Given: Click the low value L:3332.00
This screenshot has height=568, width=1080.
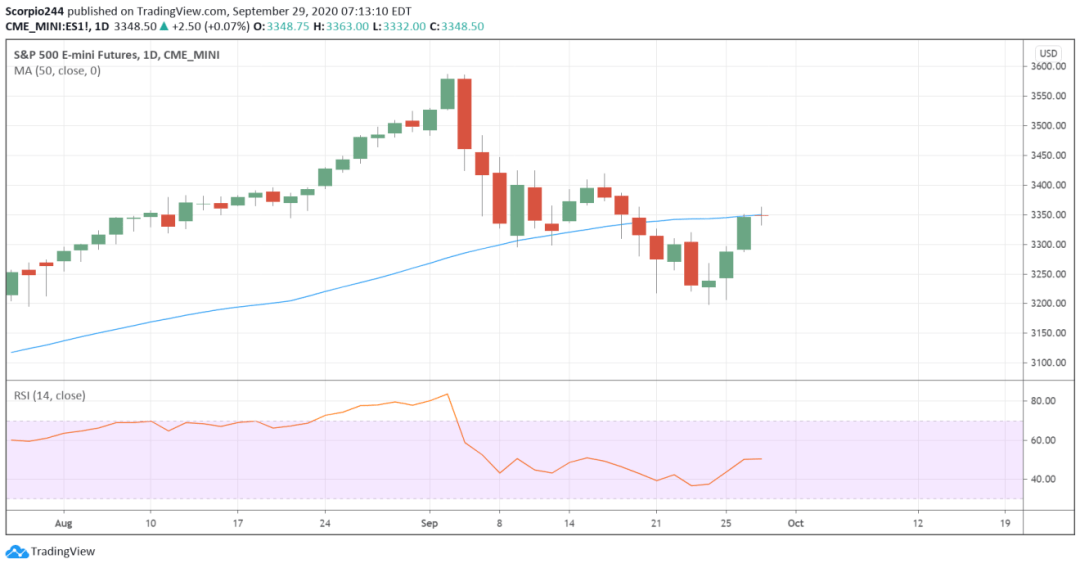Looking at the screenshot, I should coord(398,26).
